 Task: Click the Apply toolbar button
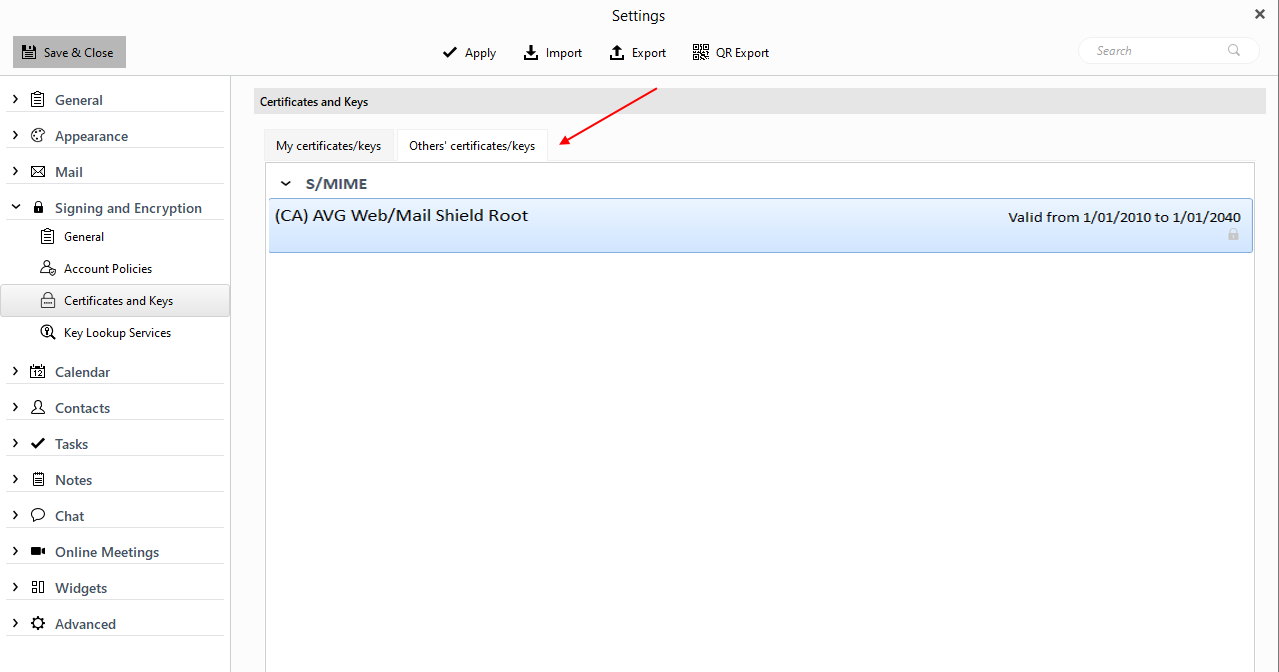pyautogui.click(x=469, y=53)
